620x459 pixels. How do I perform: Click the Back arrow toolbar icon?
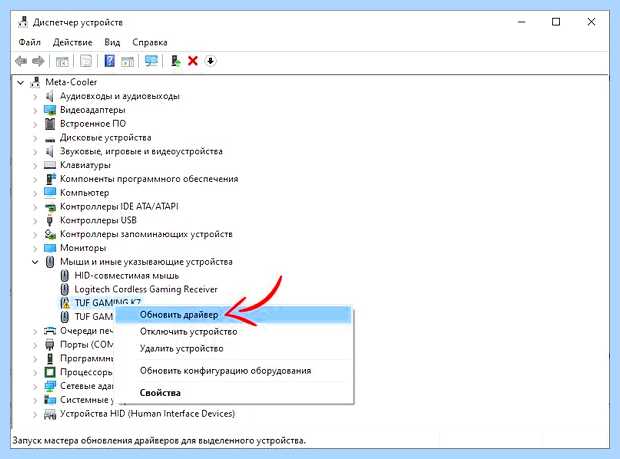[21, 61]
